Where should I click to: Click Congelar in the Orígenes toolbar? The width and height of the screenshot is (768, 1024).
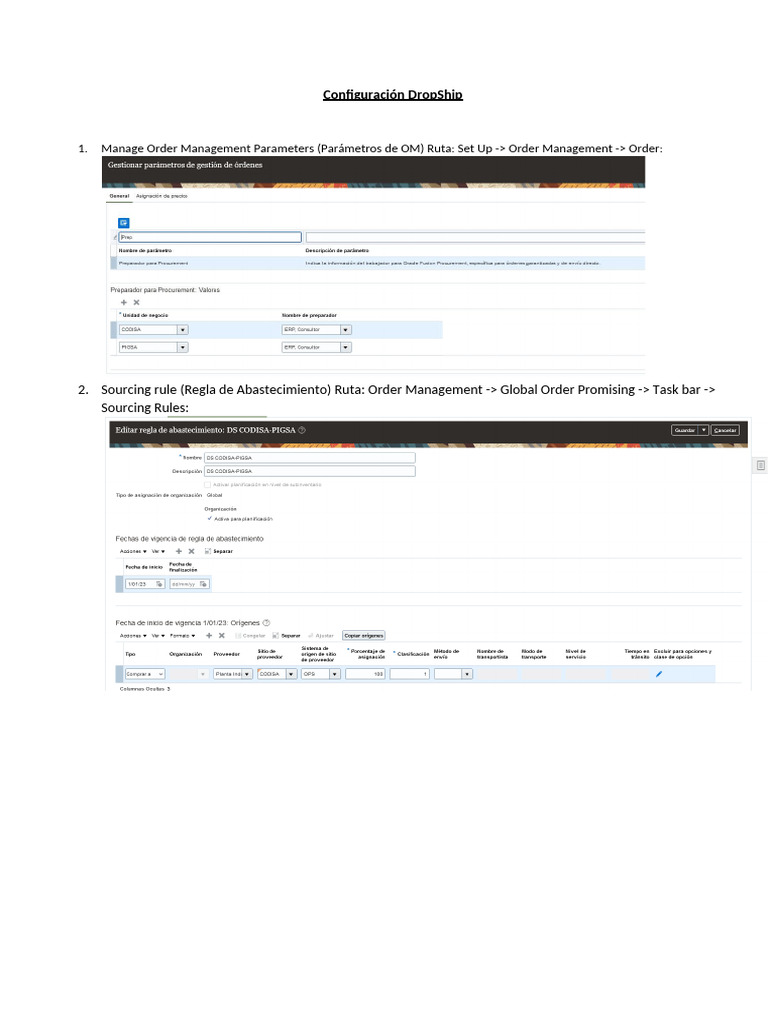(x=250, y=635)
